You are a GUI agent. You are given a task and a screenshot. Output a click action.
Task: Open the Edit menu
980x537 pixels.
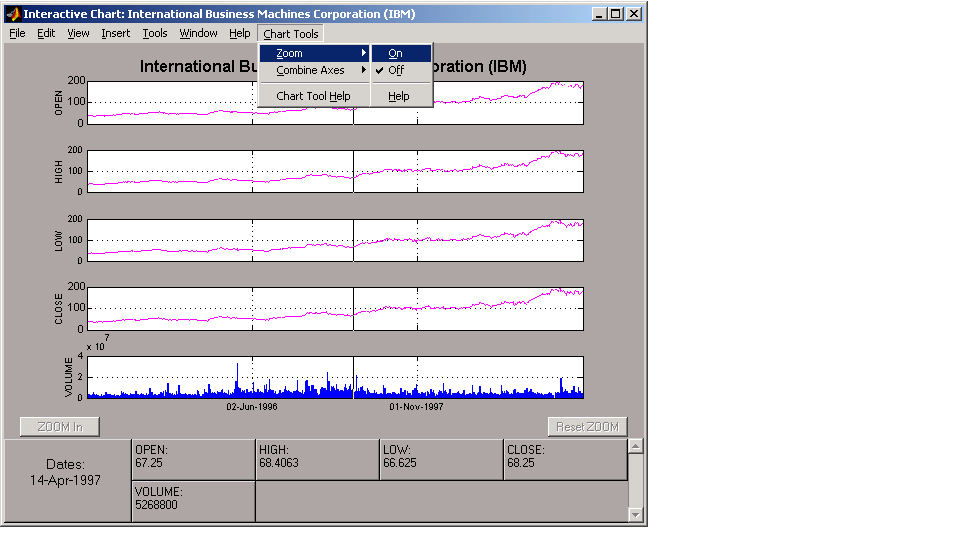pyautogui.click(x=46, y=34)
